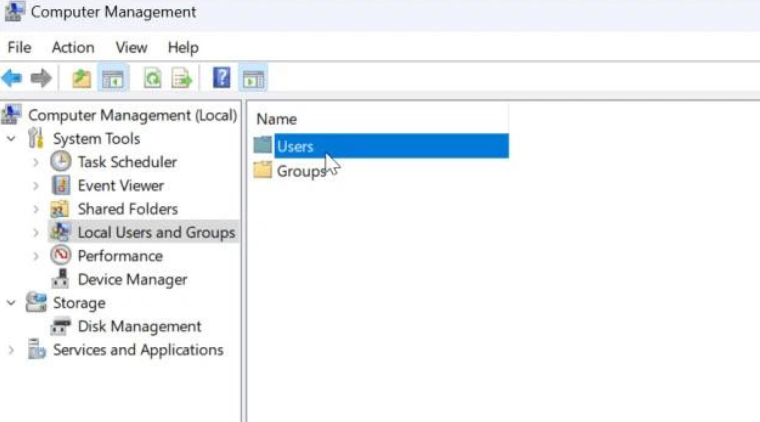Click the Computer Management (Local) root icon

tap(11, 115)
